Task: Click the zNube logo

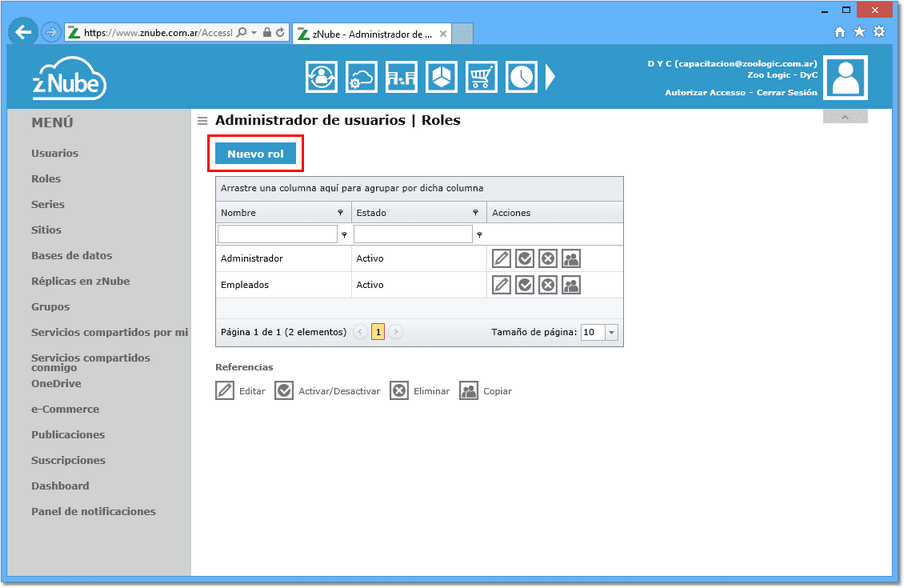Action: pyautogui.click(x=69, y=78)
